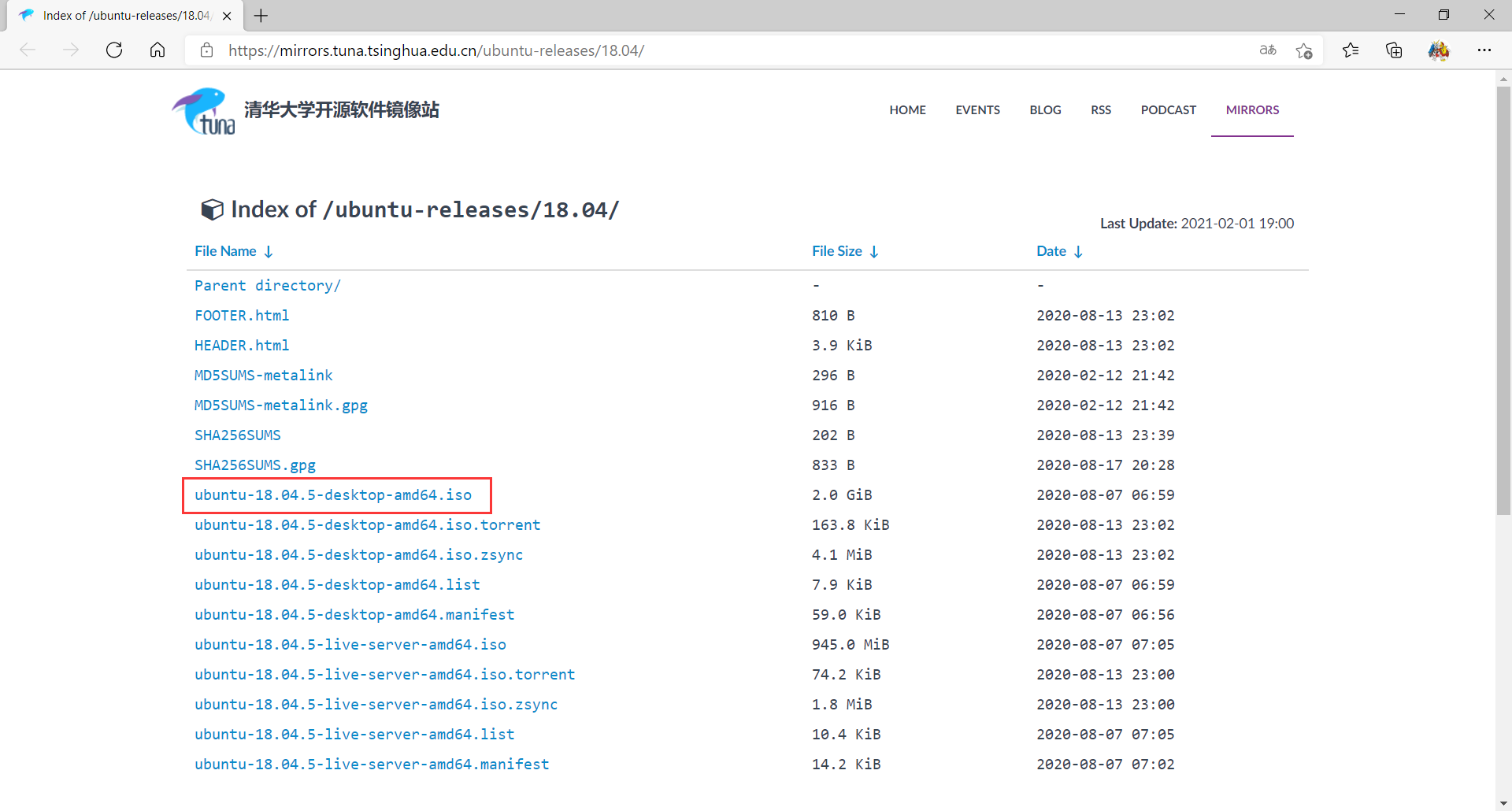Viewport: 1512px width, 811px height.
Task: Open the favorites list icon
Action: click(1351, 50)
